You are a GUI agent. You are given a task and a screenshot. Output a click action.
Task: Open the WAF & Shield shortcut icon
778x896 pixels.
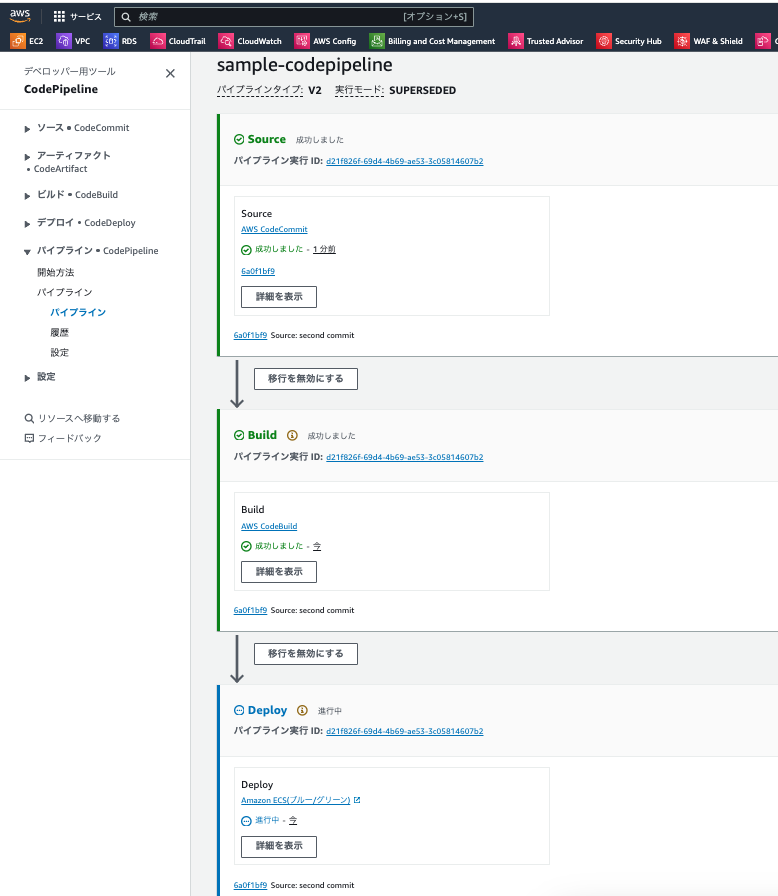(x=682, y=41)
